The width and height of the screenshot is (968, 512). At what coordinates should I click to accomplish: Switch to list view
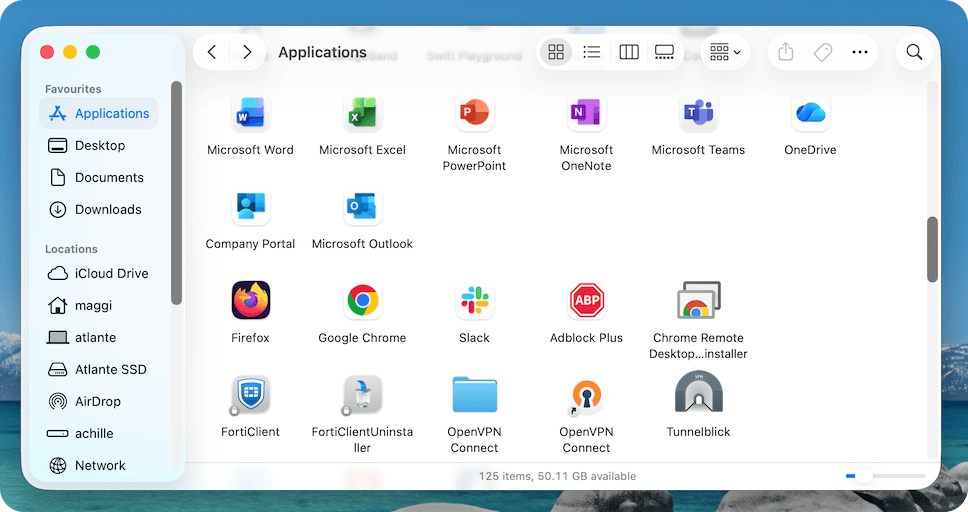pos(592,52)
